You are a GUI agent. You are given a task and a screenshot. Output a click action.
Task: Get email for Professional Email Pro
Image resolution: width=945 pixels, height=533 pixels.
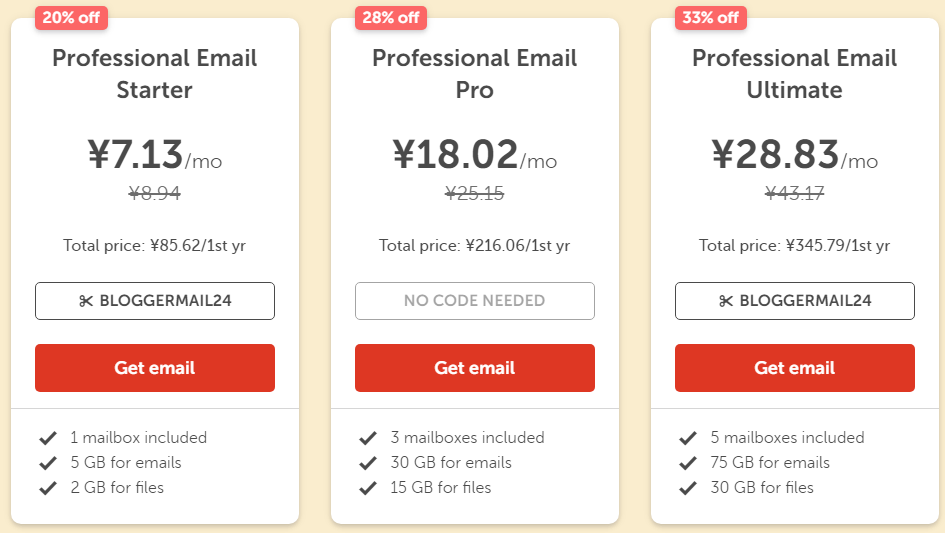click(475, 368)
